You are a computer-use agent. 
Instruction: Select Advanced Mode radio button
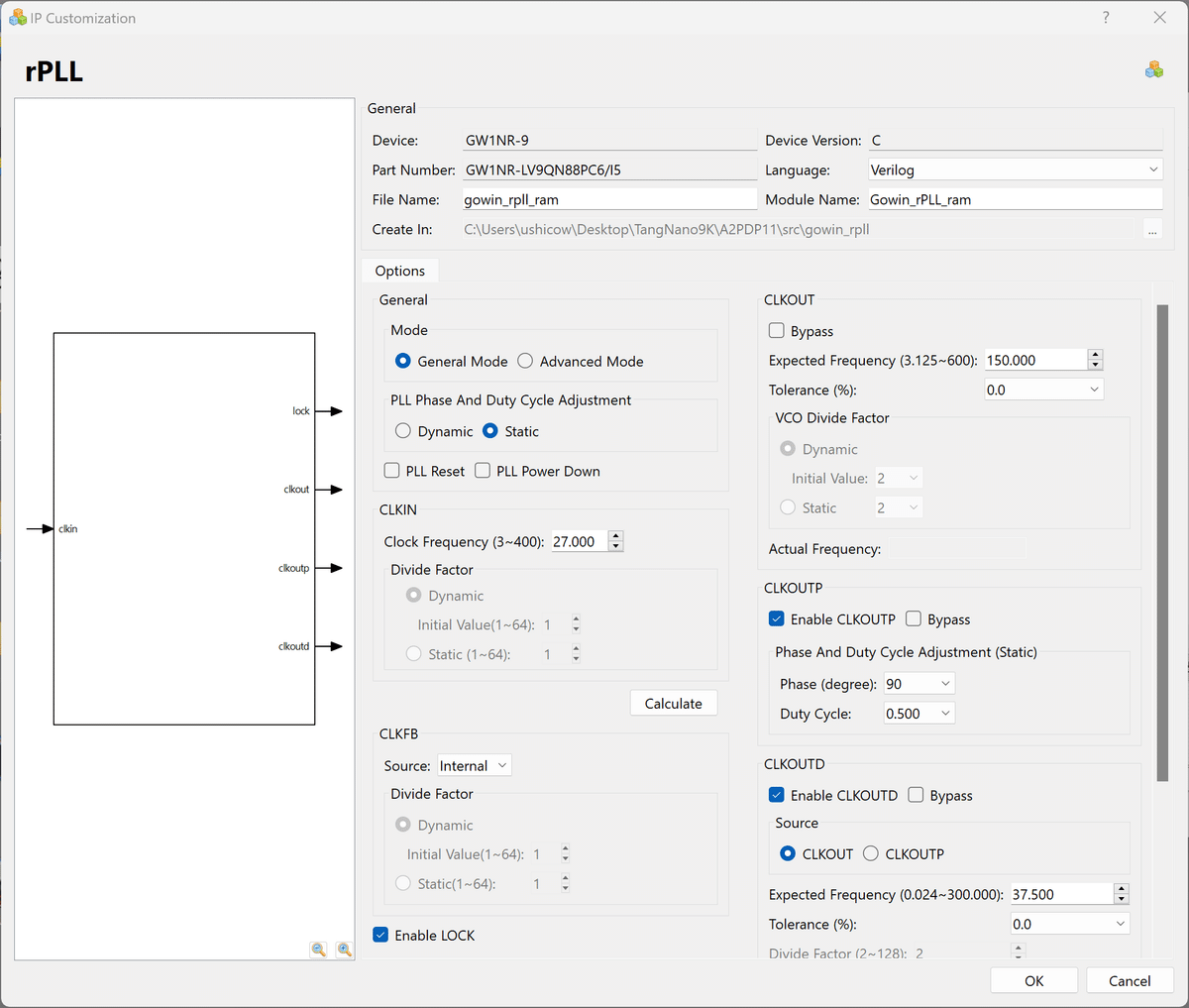pos(526,362)
